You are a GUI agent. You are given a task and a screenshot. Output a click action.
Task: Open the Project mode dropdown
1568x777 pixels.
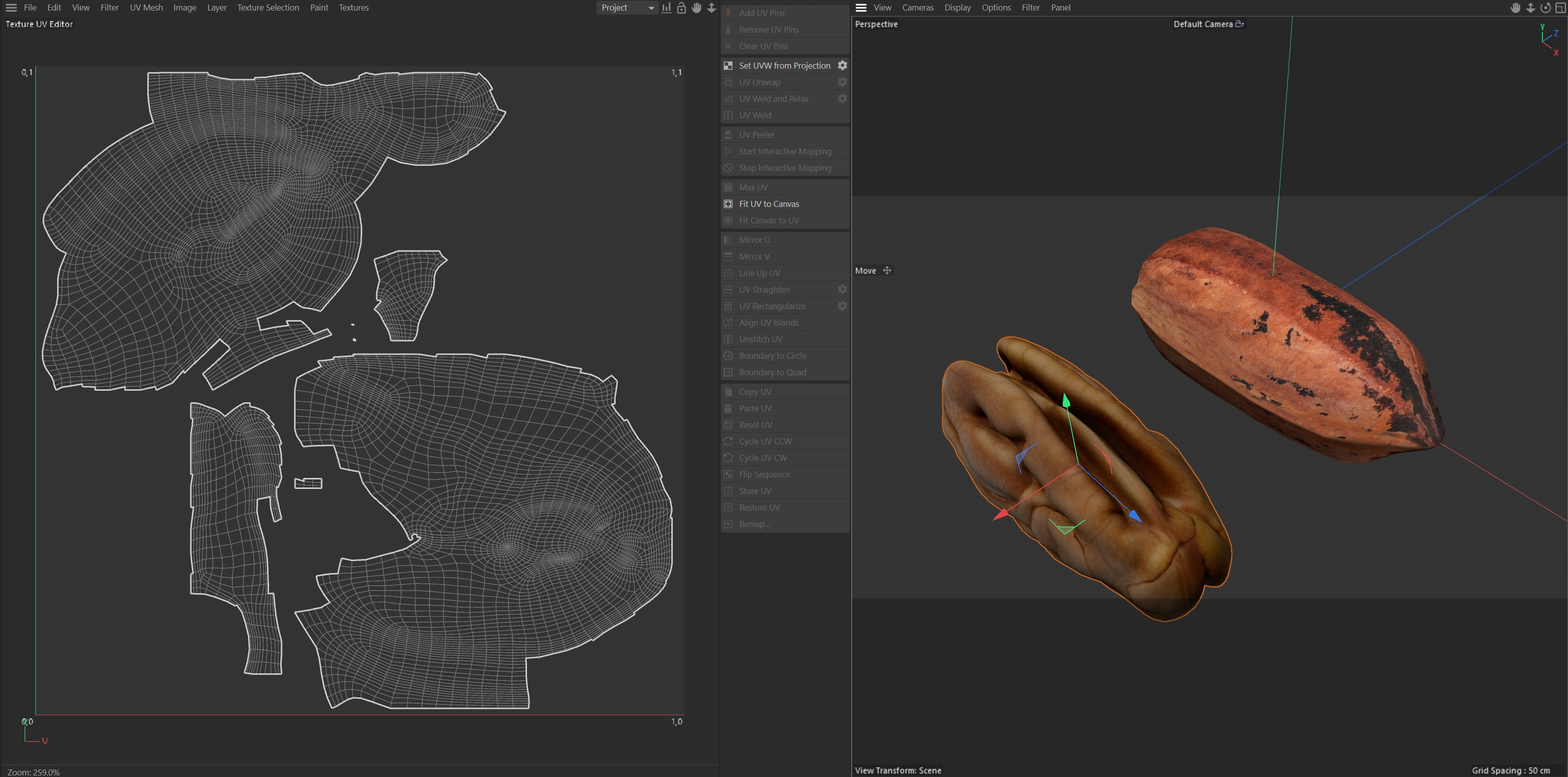pos(626,8)
